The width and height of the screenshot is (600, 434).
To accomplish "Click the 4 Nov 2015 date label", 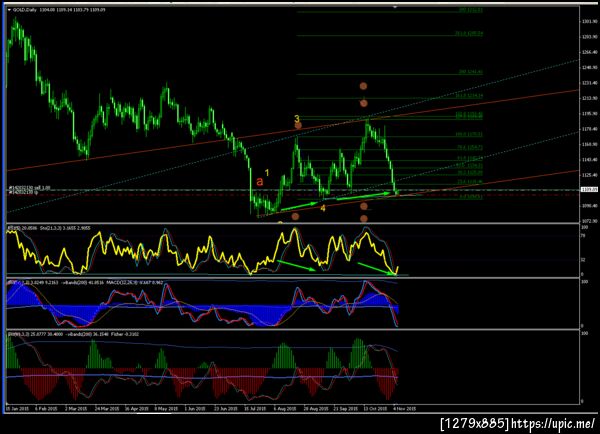I will pos(404,408).
